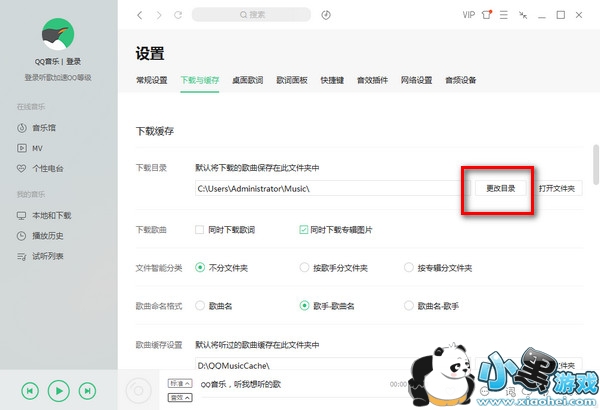Click the 我的音乐 sidebar section header
The width and height of the screenshot is (600, 410).
coord(31,194)
